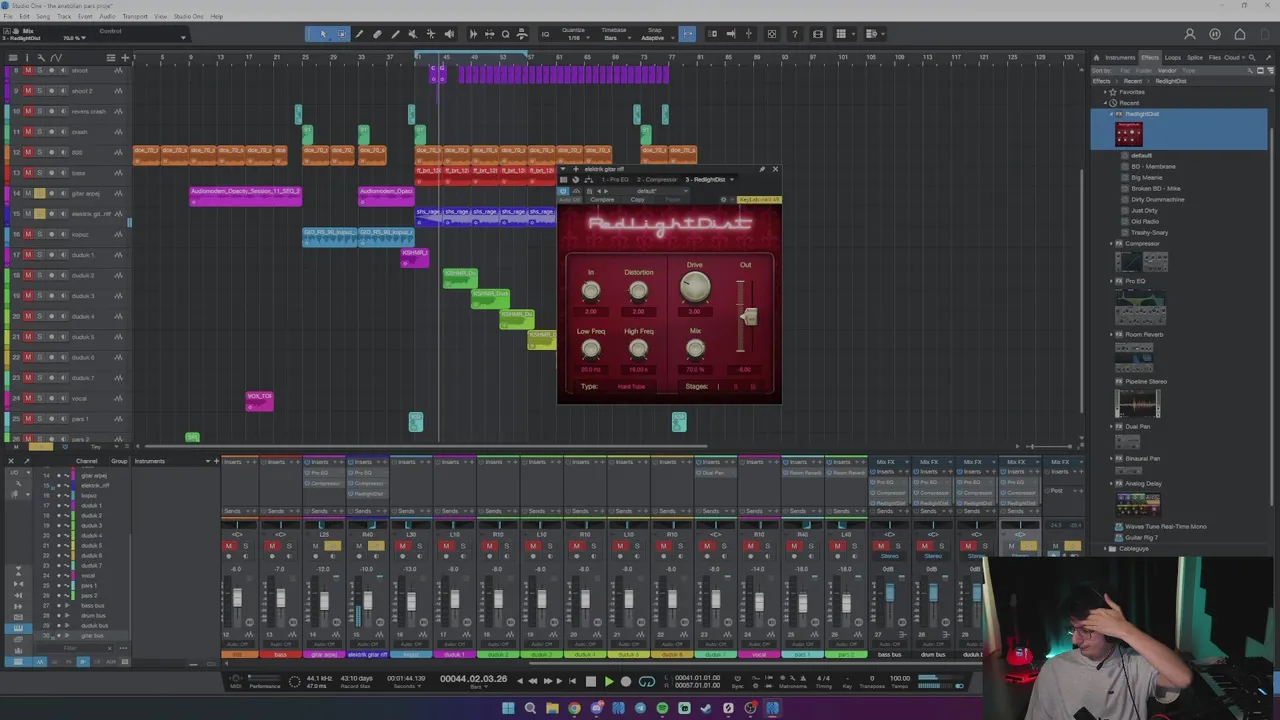Toggle mute on shoot track

[28, 71]
